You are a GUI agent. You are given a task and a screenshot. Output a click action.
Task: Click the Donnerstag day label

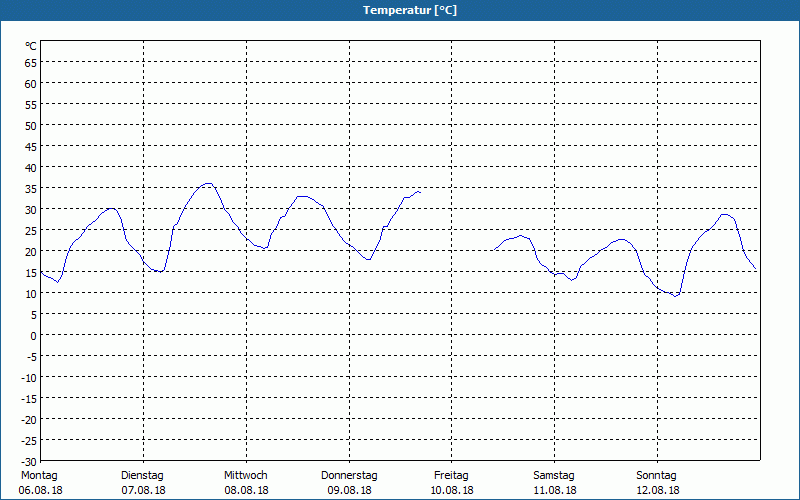click(349, 476)
